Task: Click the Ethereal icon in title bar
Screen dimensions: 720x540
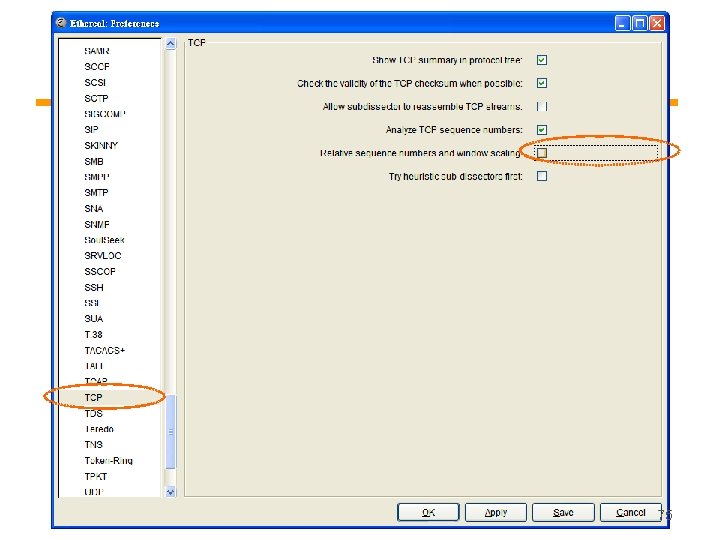Action: [61, 22]
